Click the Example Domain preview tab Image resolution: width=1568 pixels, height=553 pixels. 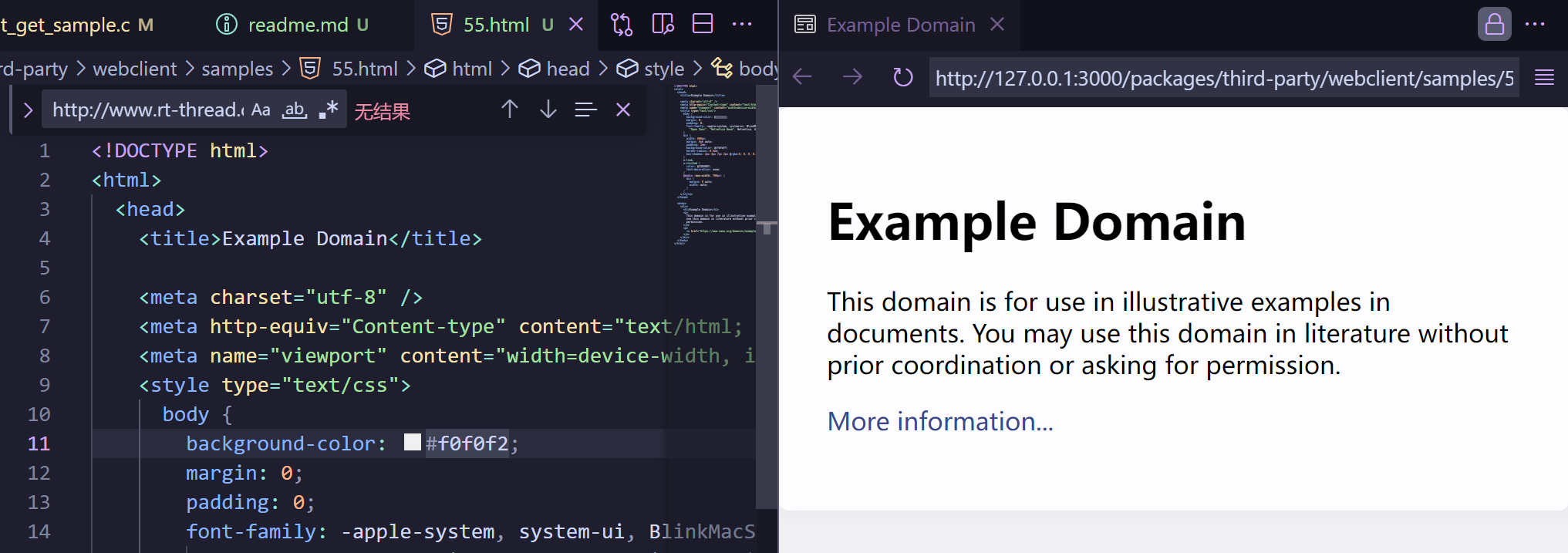[901, 25]
